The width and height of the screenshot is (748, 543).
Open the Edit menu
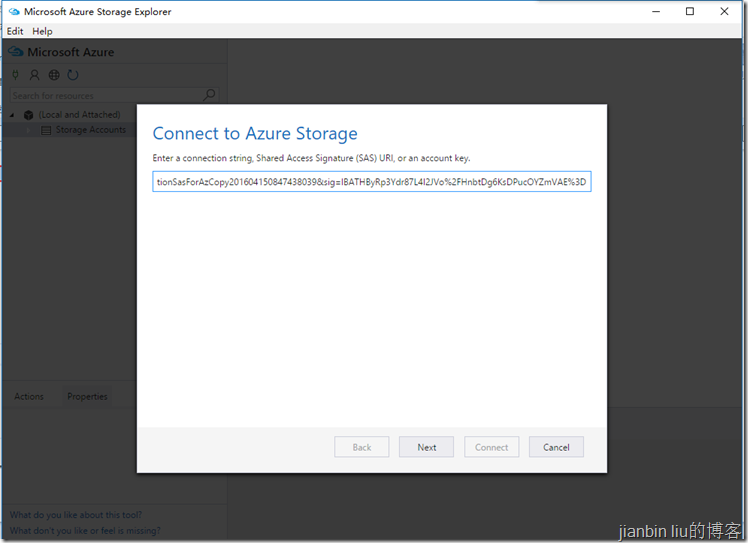tap(15, 31)
